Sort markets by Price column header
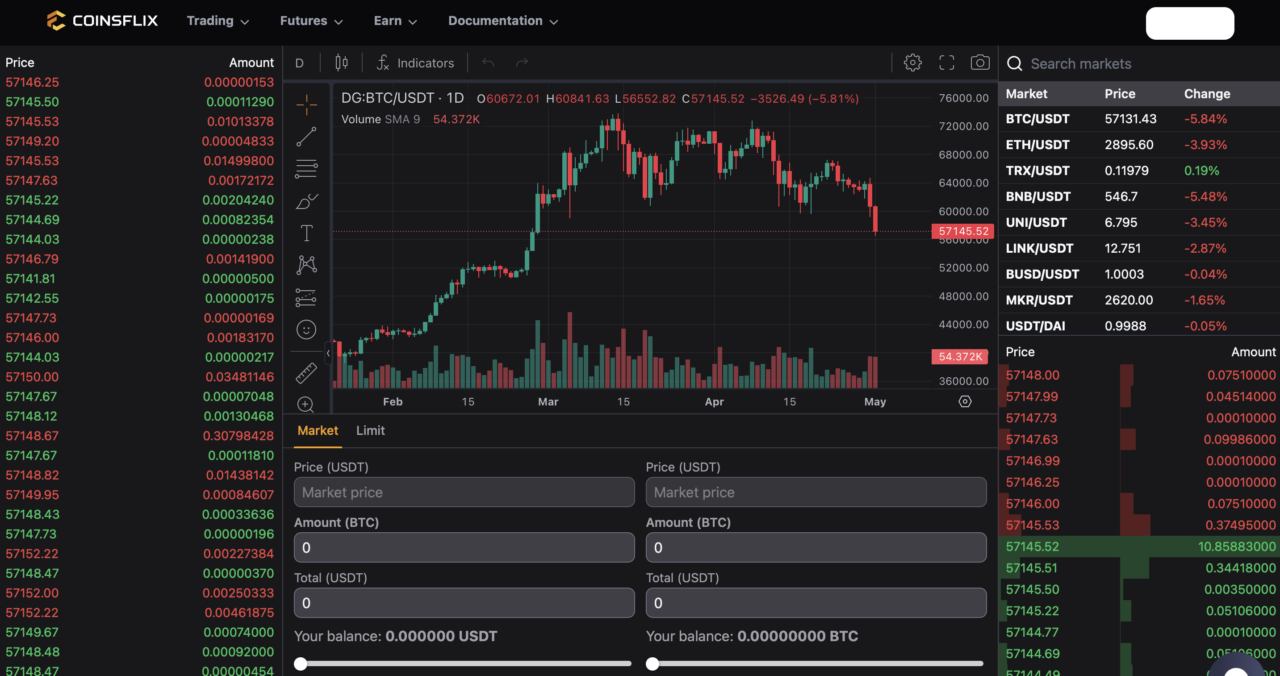The image size is (1280, 676). (x=1120, y=94)
